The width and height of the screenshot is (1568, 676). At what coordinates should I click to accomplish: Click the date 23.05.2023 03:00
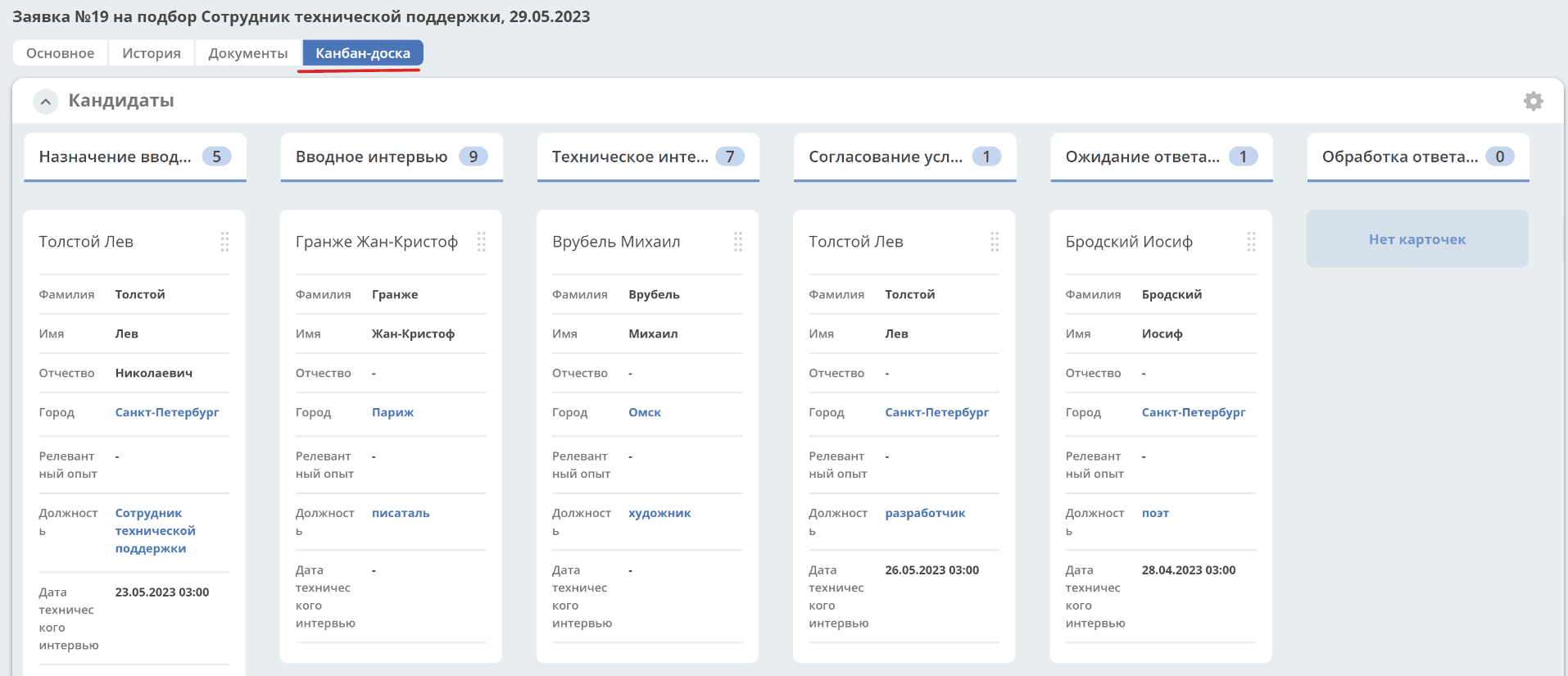(x=162, y=592)
